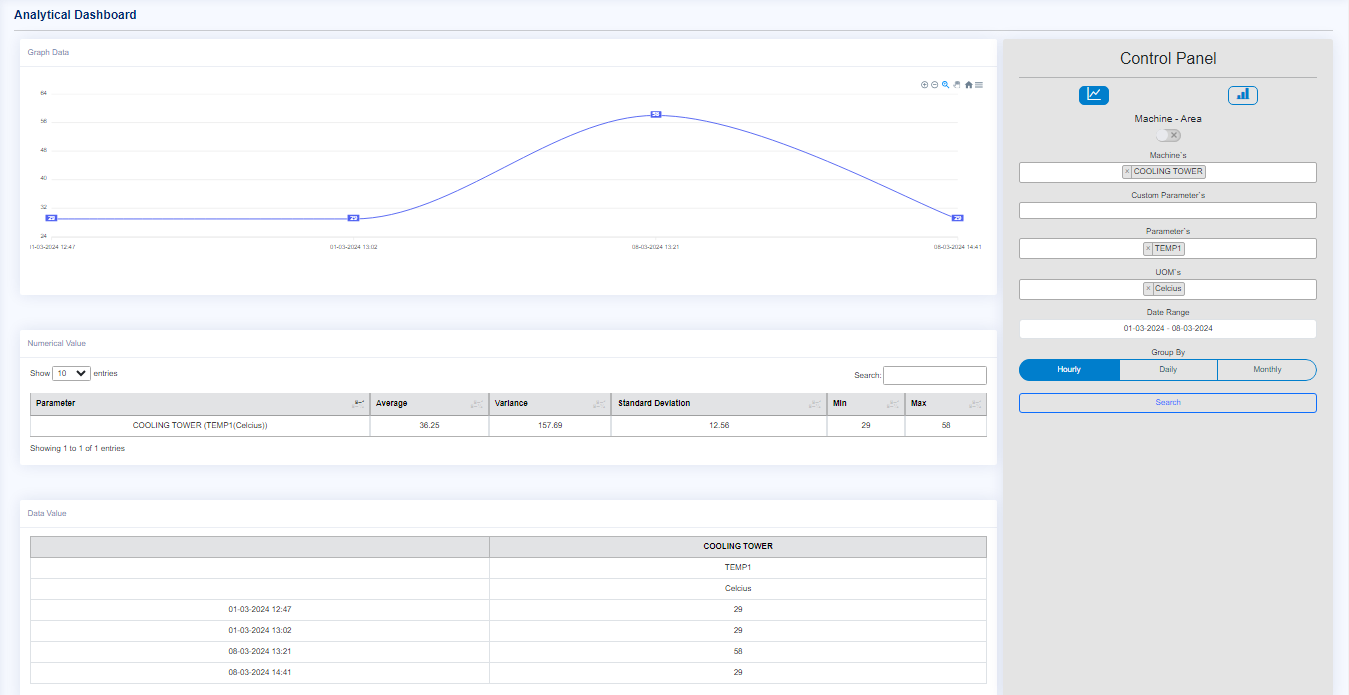Screen dimensions: 1349x695
Task: Remove Celcius tag from UOMs
Action: [x=1148, y=289]
